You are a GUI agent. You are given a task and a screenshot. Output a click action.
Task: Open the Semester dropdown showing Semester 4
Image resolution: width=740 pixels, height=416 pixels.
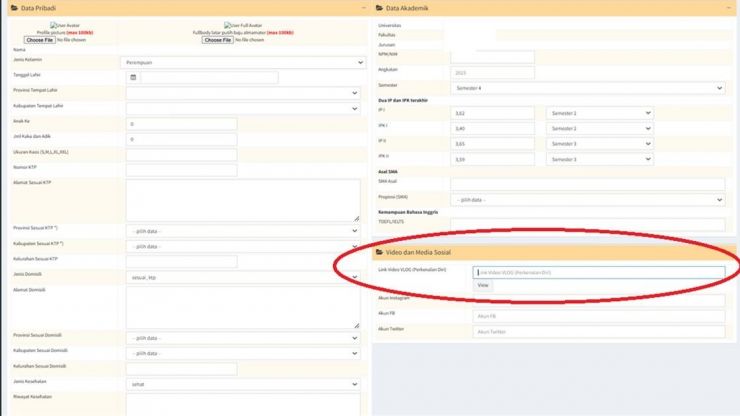point(588,88)
